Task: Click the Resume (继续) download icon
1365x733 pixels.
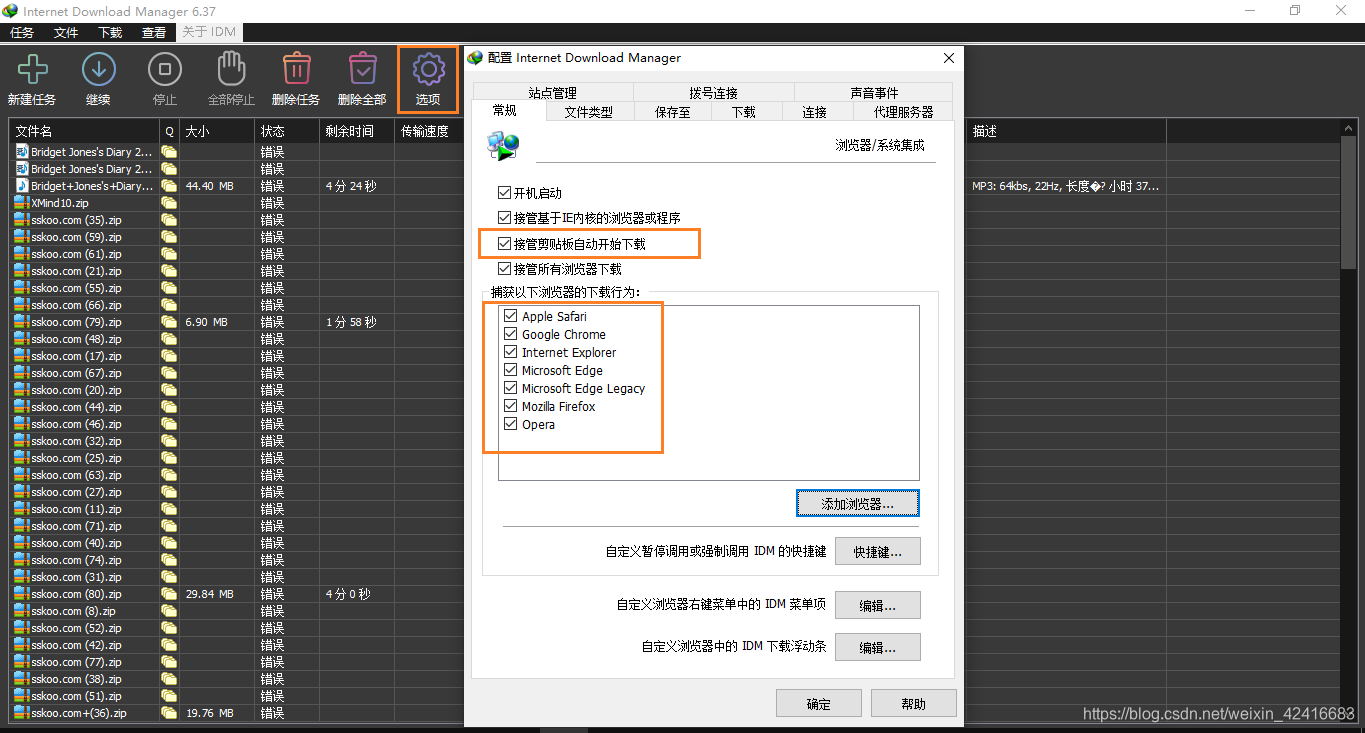Action: (98, 69)
